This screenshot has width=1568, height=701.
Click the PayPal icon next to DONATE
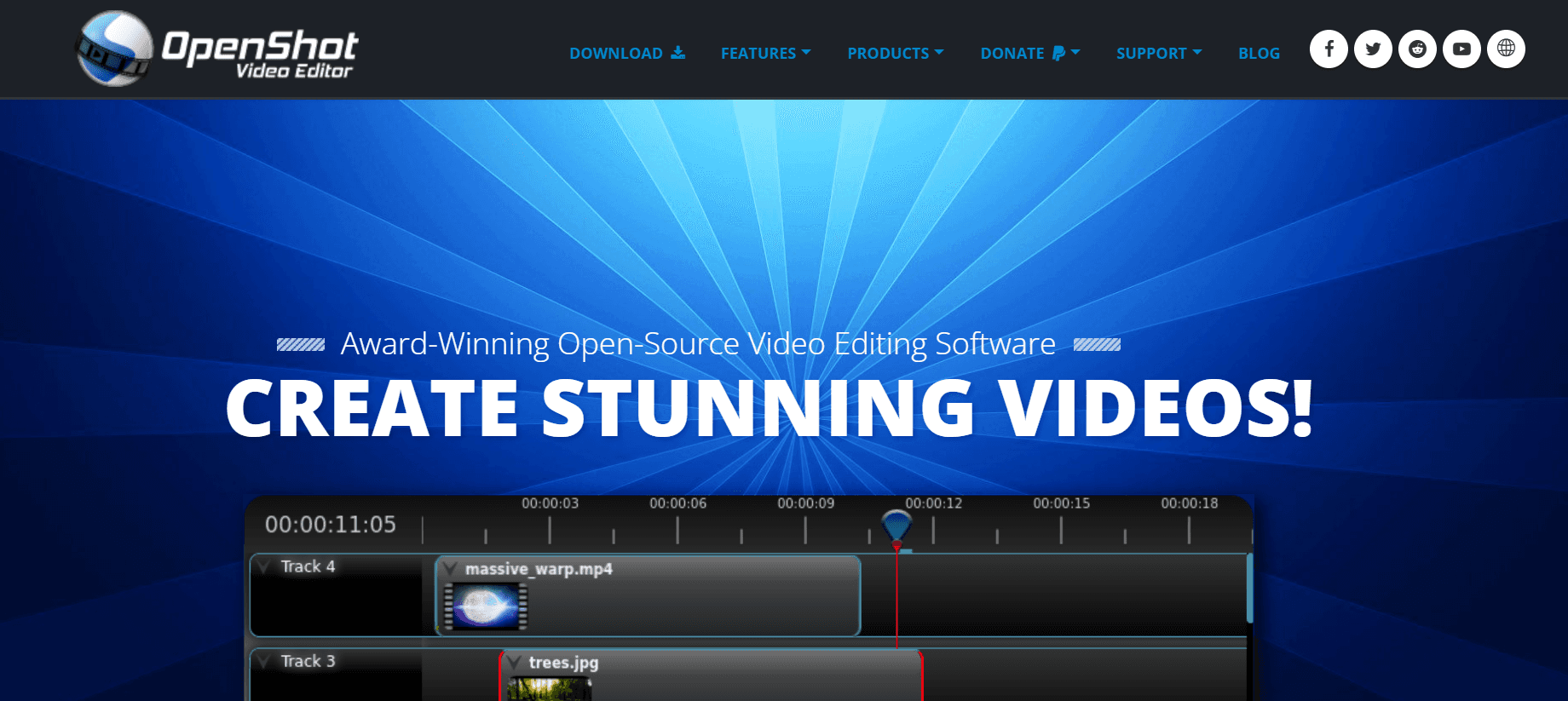click(x=1058, y=54)
